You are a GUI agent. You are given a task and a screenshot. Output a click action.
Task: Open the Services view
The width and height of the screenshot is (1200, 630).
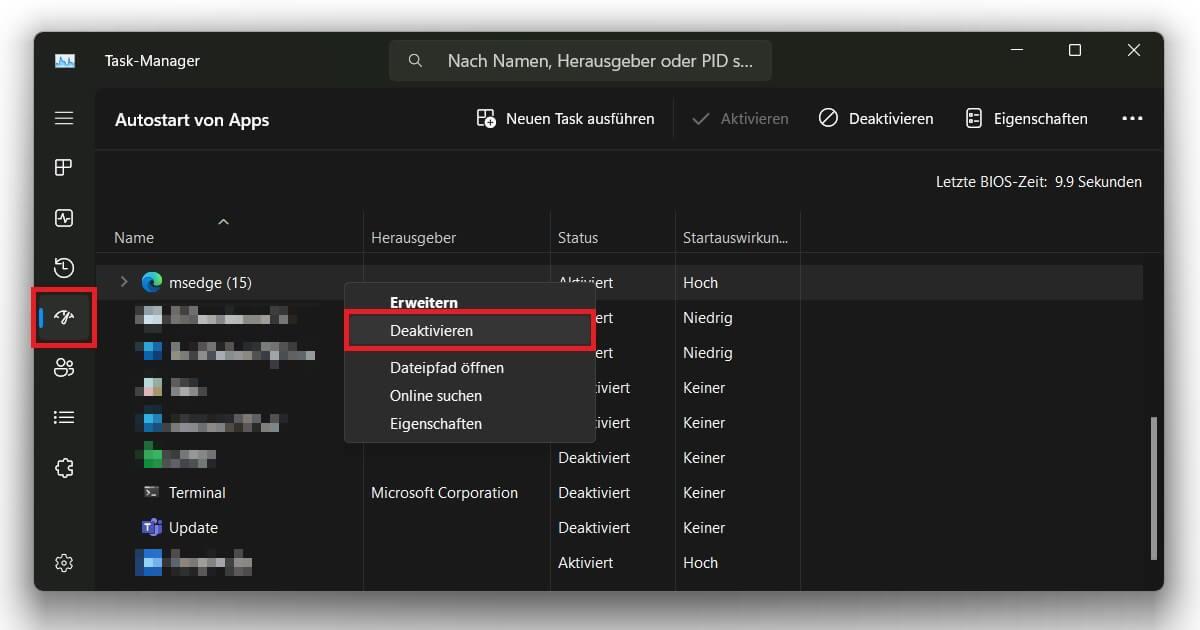tap(64, 467)
